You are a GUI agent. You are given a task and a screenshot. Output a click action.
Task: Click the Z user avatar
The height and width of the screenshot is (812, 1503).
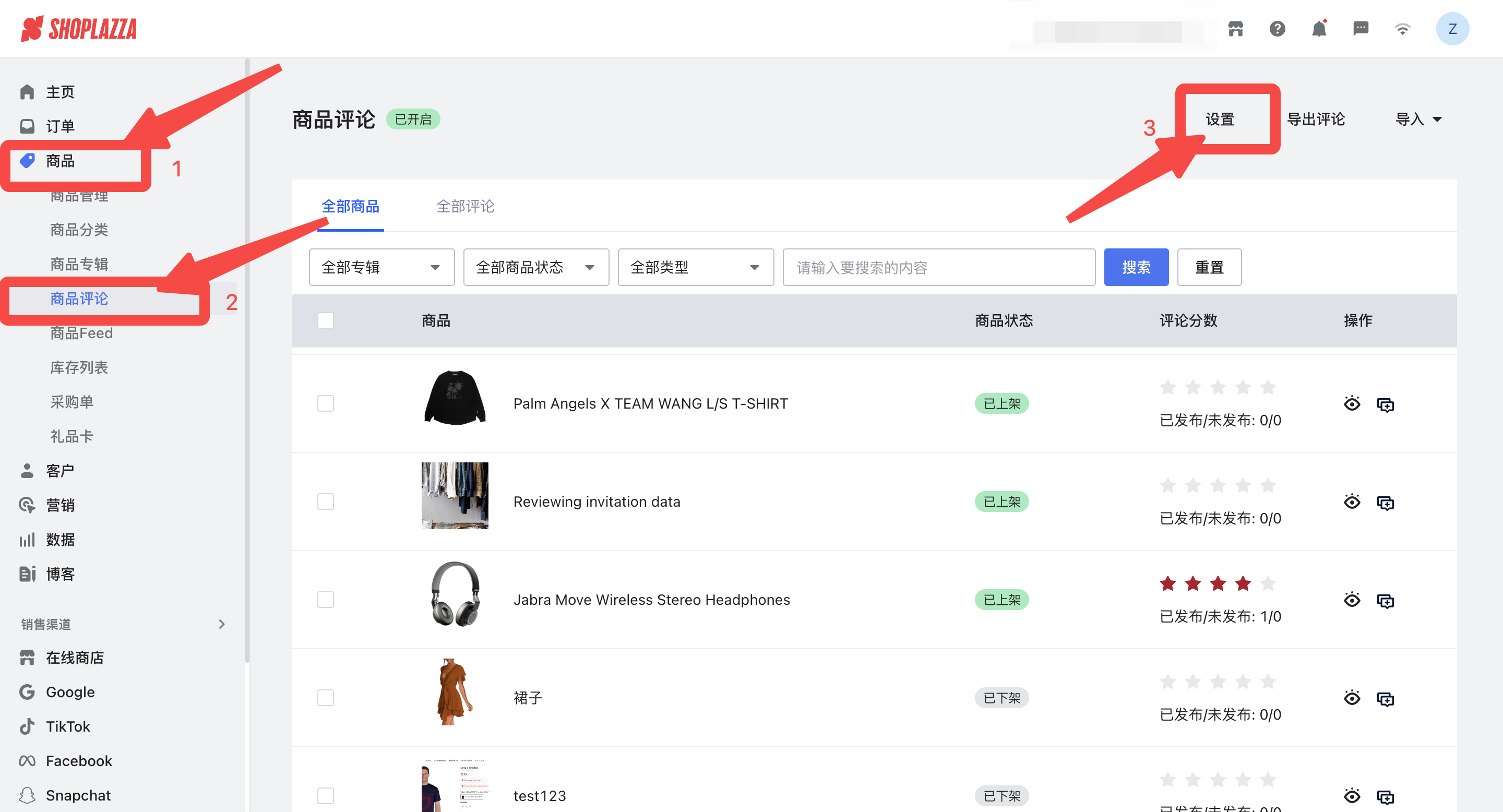pos(1452,29)
